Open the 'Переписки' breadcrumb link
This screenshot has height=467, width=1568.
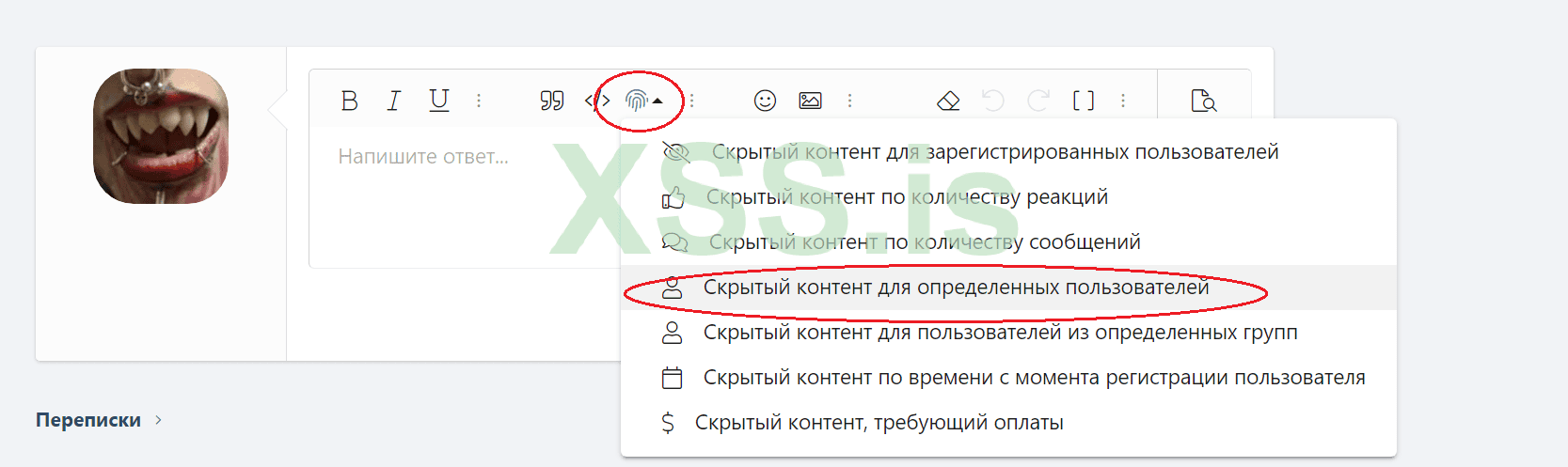tap(88, 420)
